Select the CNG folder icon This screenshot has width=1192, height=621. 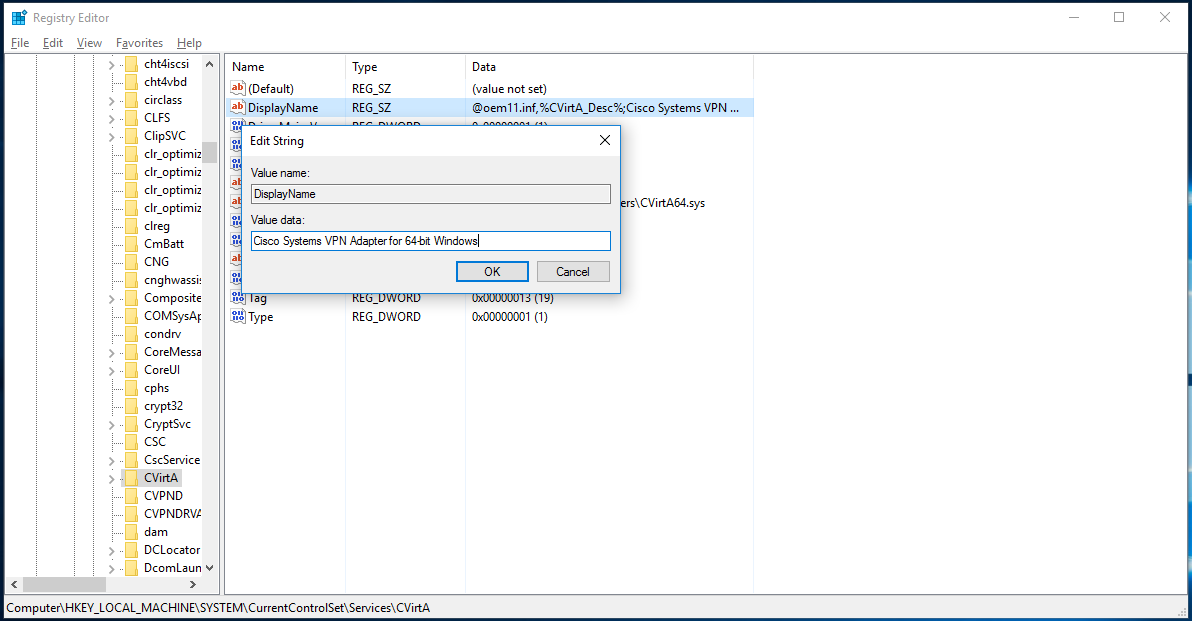(x=132, y=261)
